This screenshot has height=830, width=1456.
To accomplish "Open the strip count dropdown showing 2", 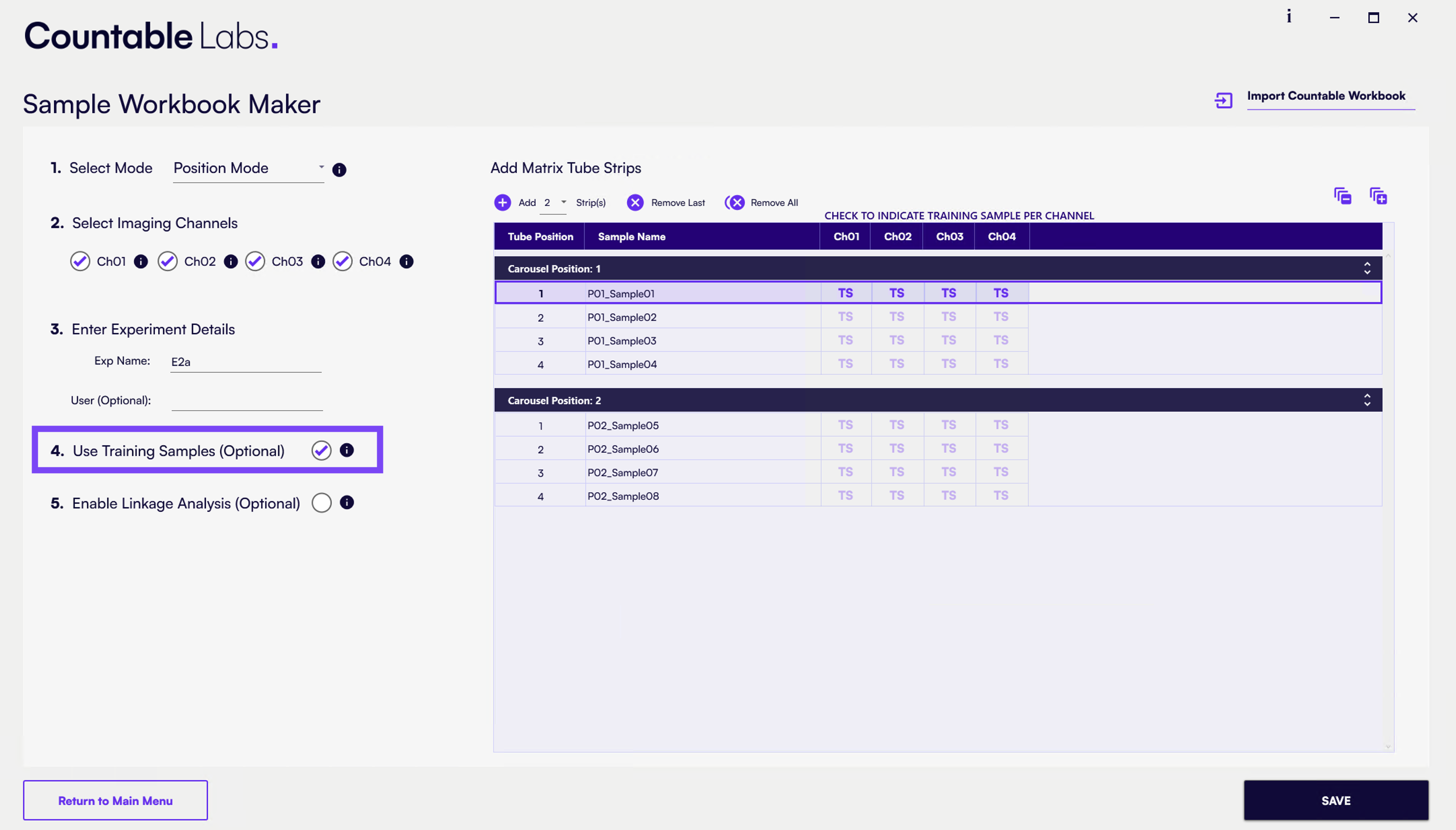I will [553, 203].
